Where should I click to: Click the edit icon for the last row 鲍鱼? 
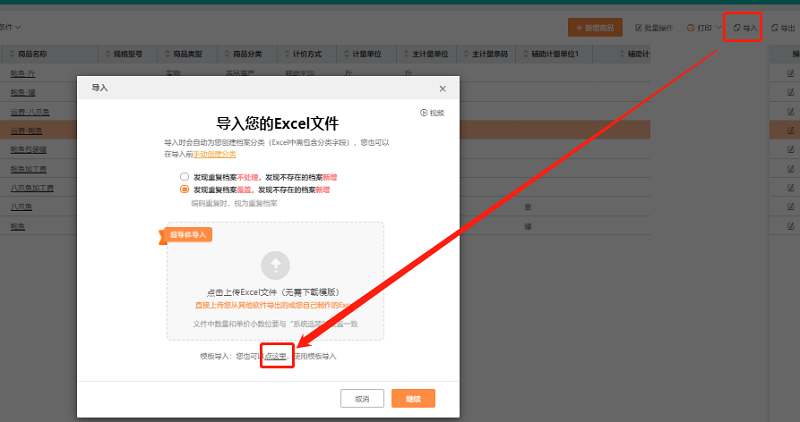791,226
